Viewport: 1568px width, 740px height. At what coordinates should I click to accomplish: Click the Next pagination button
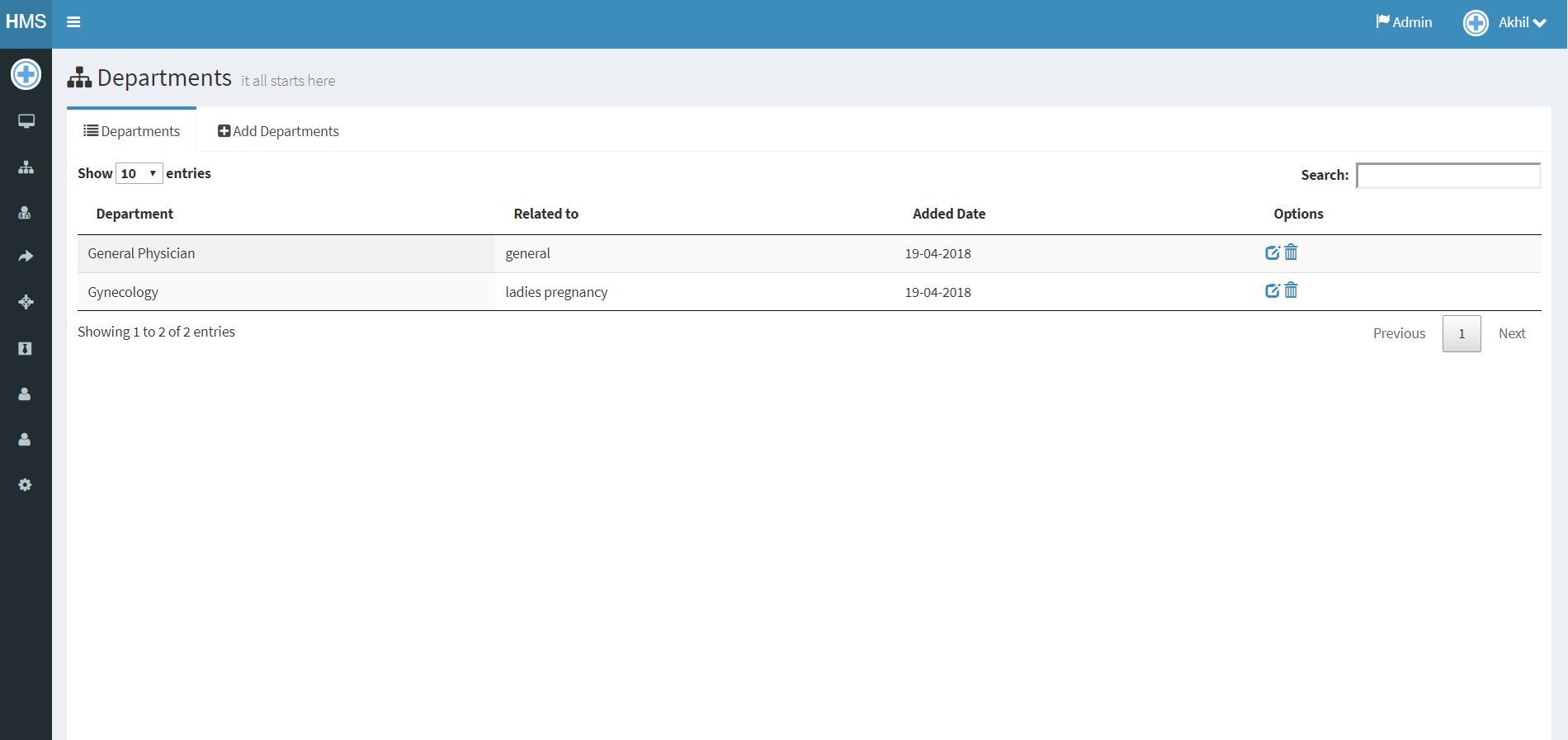point(1511,333)
